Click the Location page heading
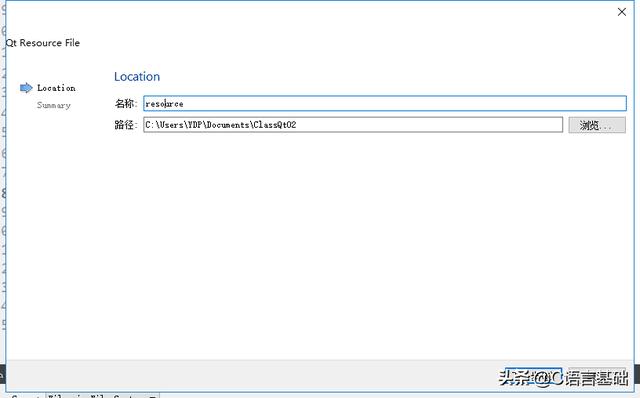The image size is (640, 398). tap(137, 76)
